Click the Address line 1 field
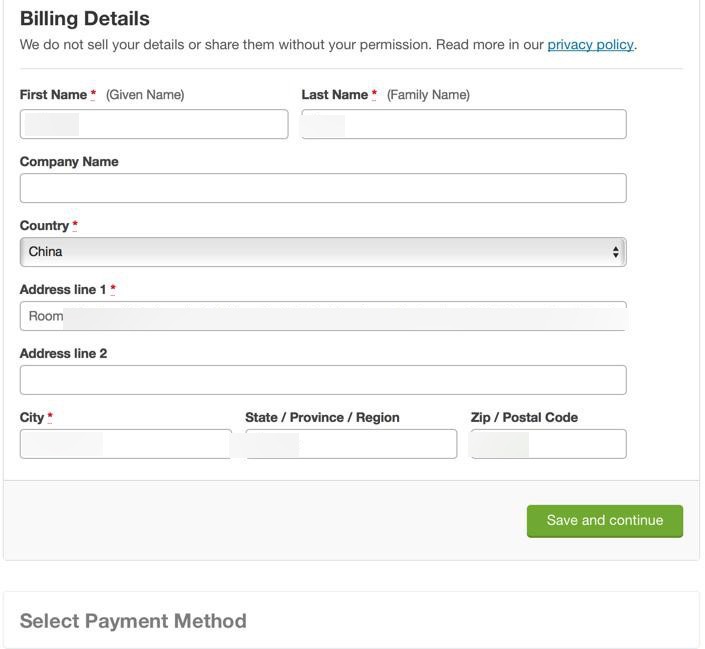The height and width of the screenshot is (649, 705). pos(323,316)
